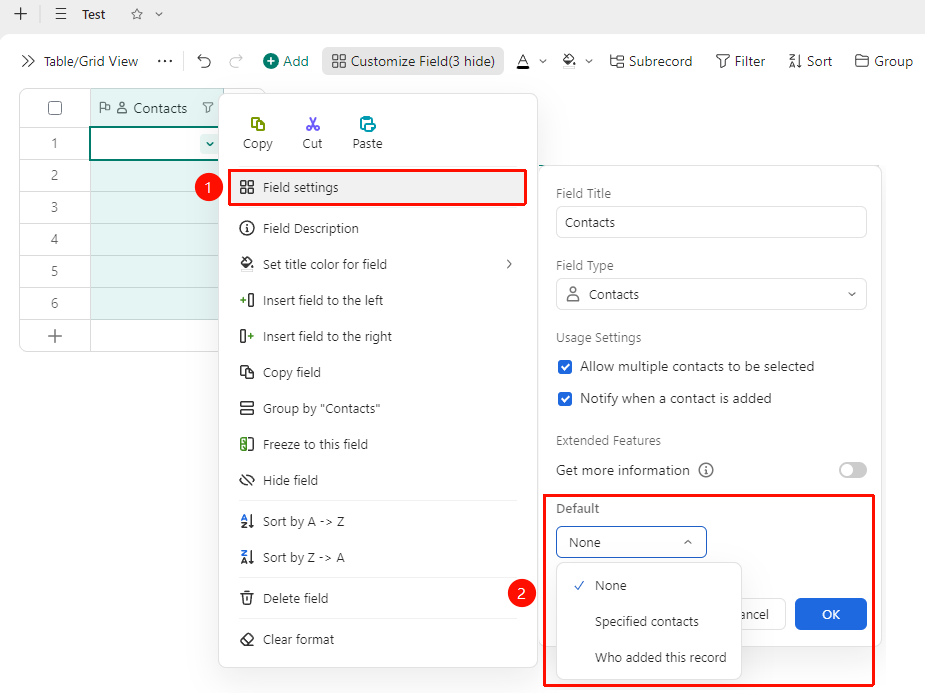Open the Group tool in the toolbar

click(x=884, y=61)
